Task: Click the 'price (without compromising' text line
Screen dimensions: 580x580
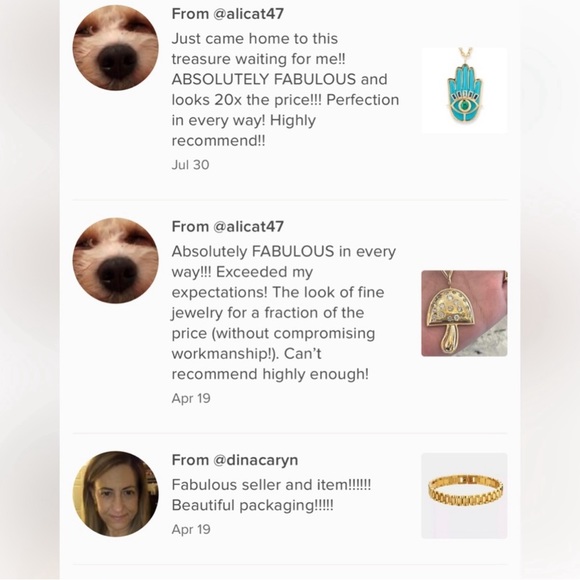Action: [x=273, y=333]
